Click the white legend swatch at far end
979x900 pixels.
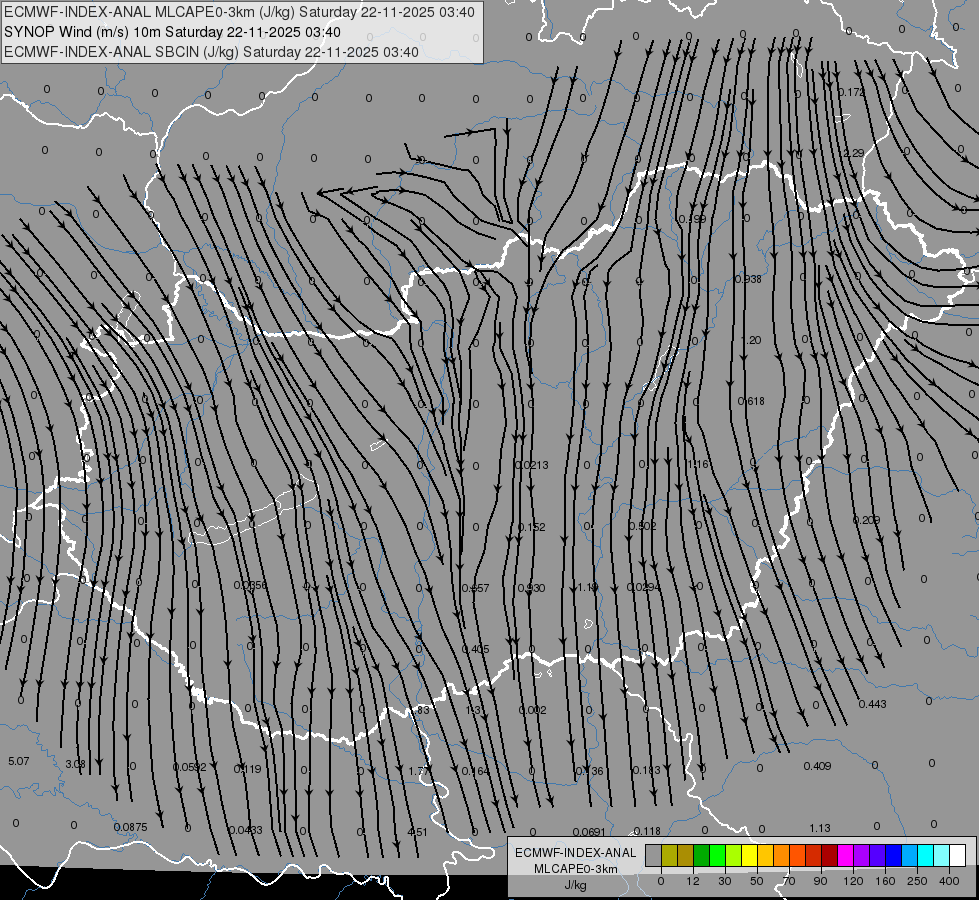click(958, 856)
